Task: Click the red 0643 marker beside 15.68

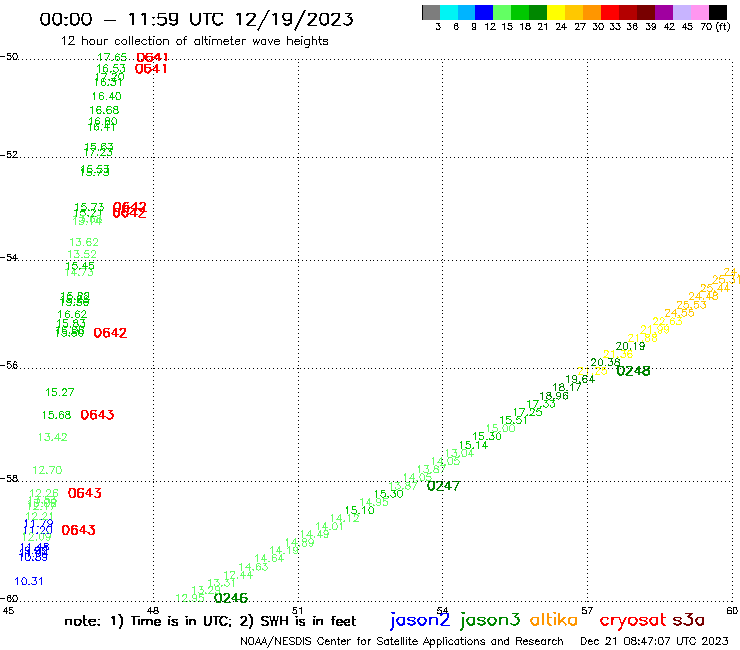Action: click(97, 415)
